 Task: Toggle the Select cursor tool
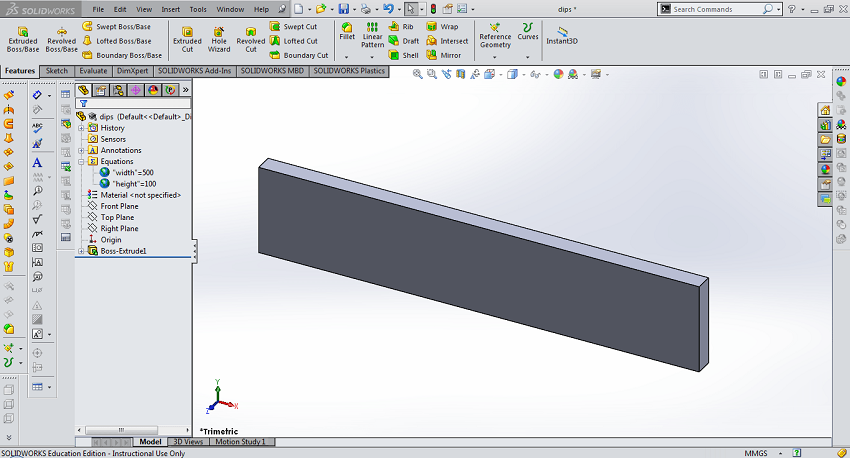[411, 9]
